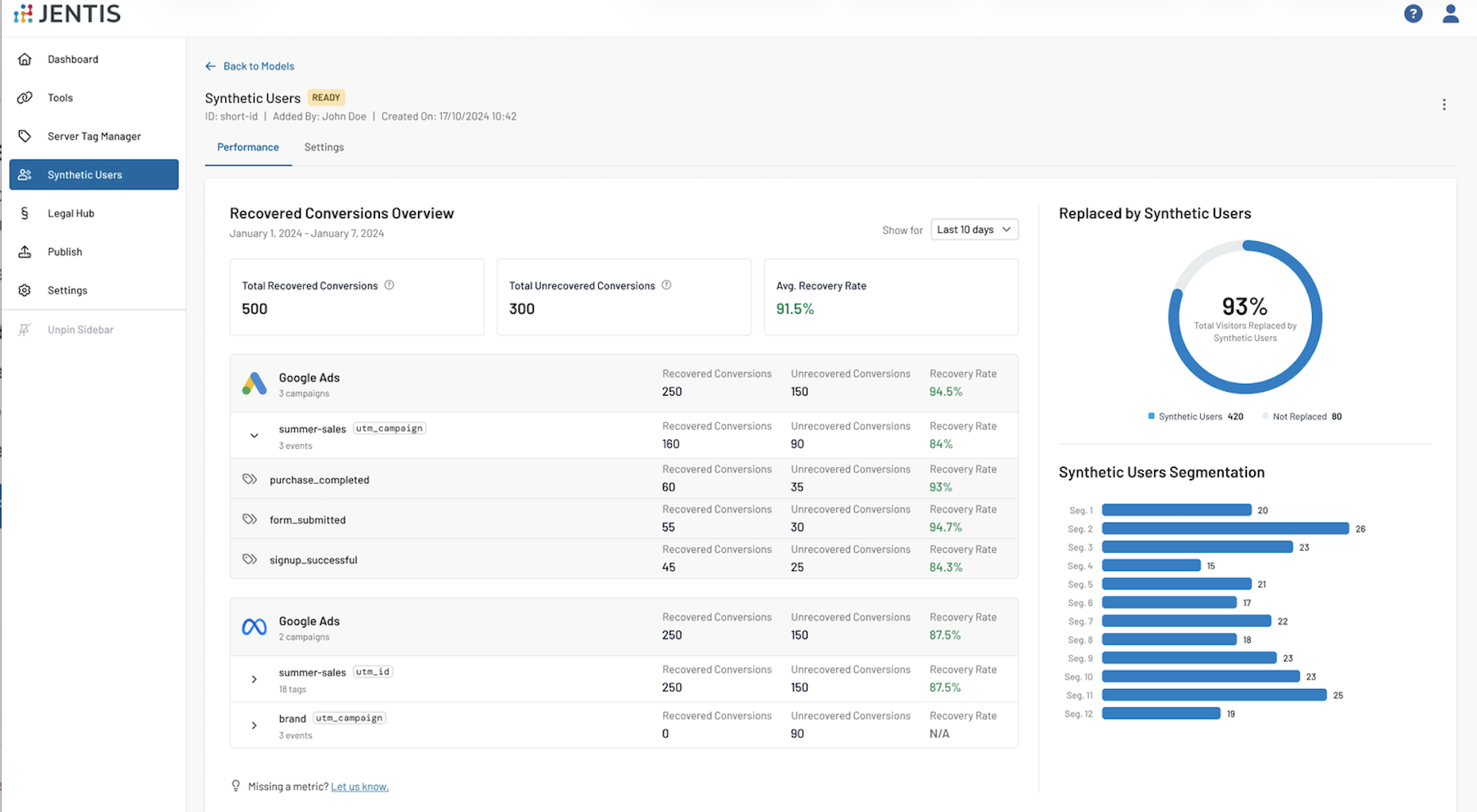Unpin the sidebar

pos(79,330)
